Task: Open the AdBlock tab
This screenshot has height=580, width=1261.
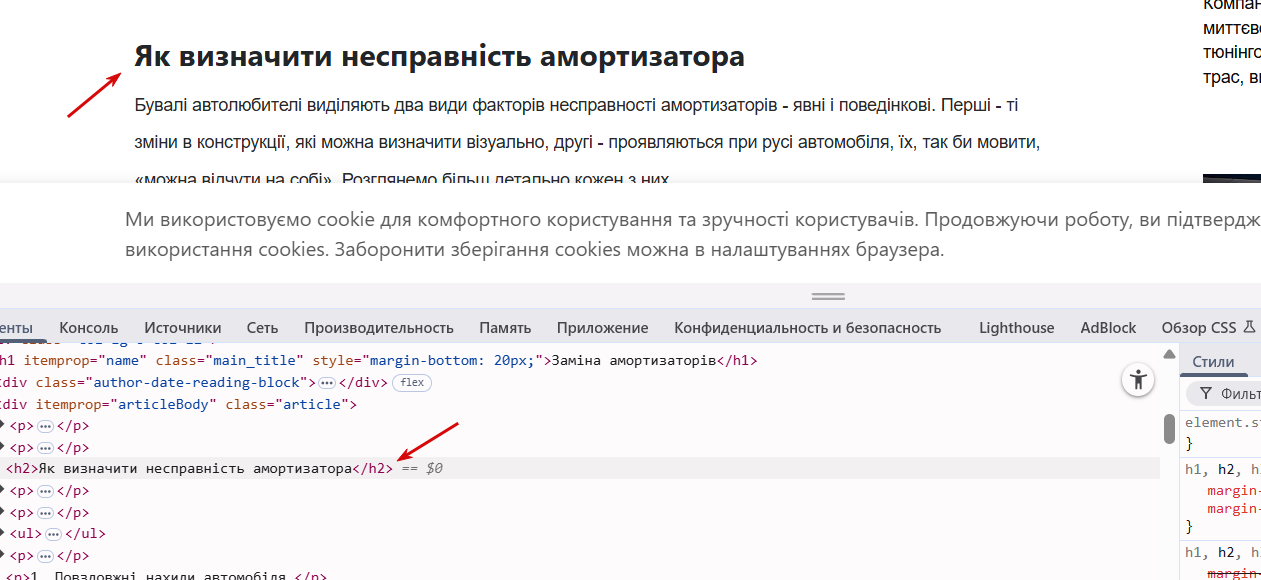Action: 1108,327
